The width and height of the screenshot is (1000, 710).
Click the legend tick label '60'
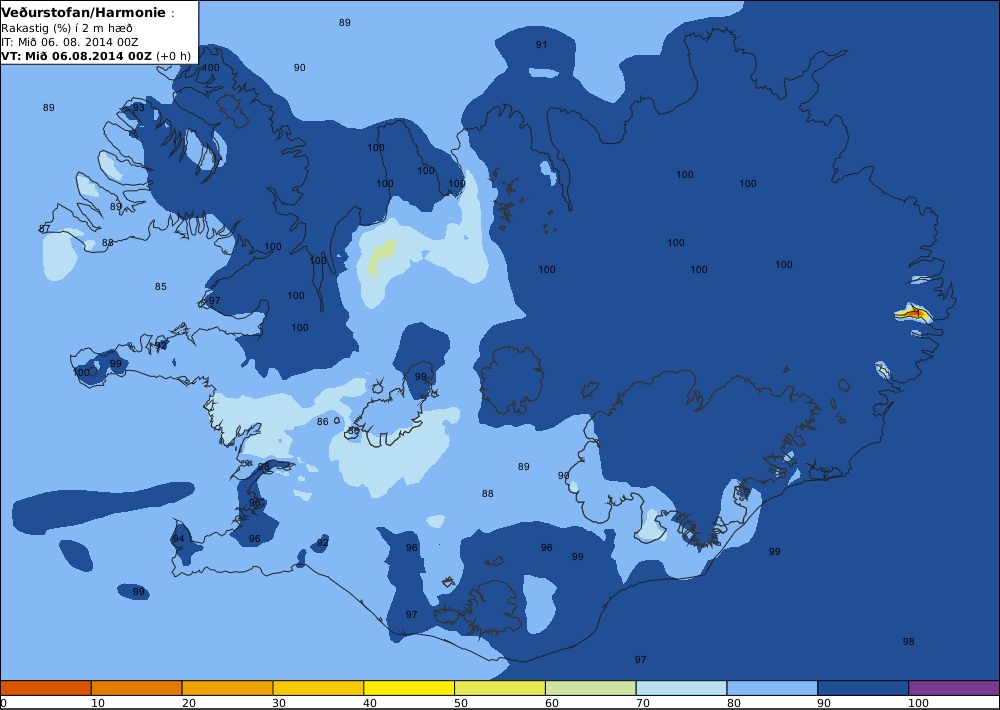(552, 703)
